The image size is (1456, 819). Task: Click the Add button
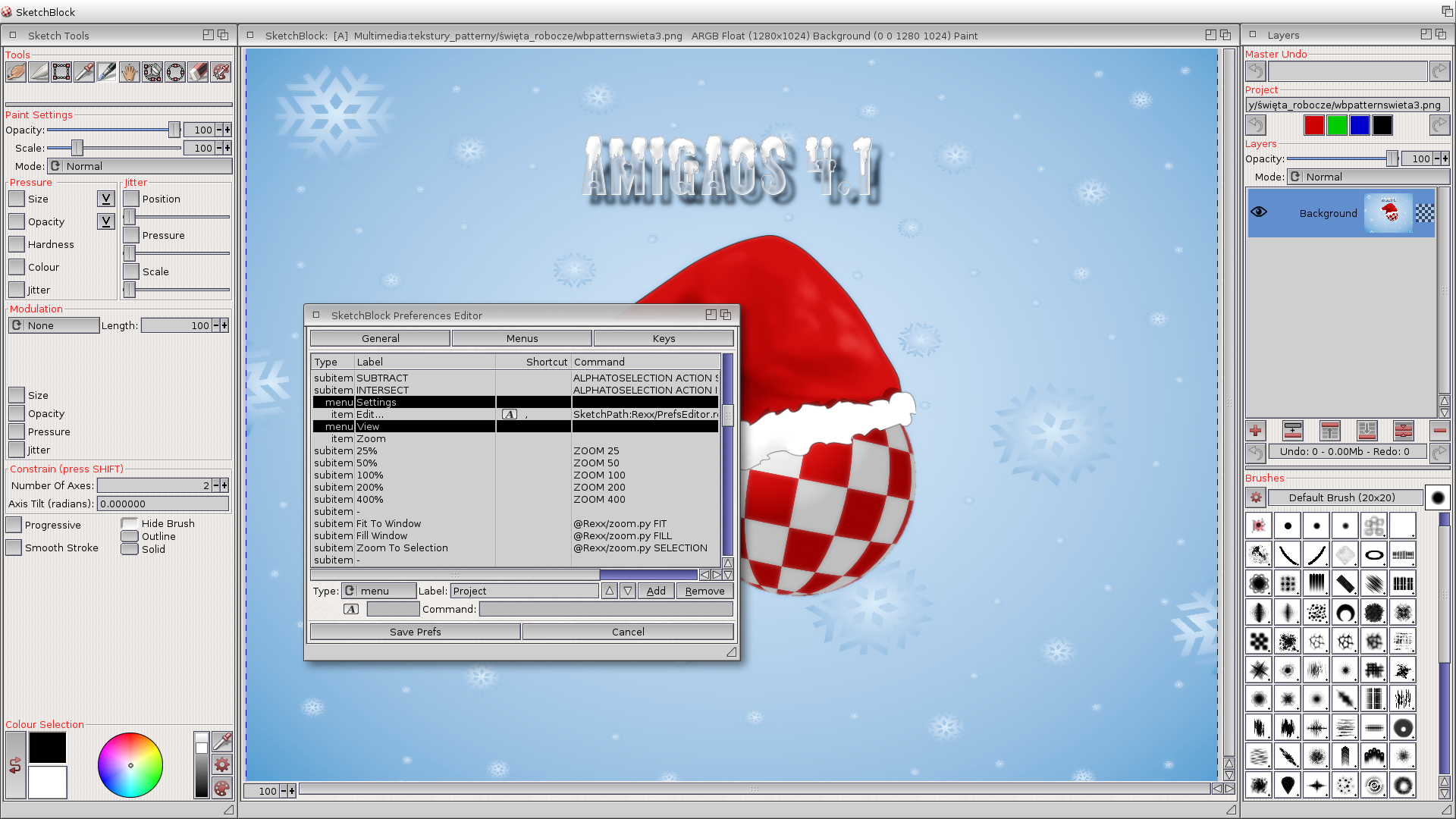click(x=656, y=591)
